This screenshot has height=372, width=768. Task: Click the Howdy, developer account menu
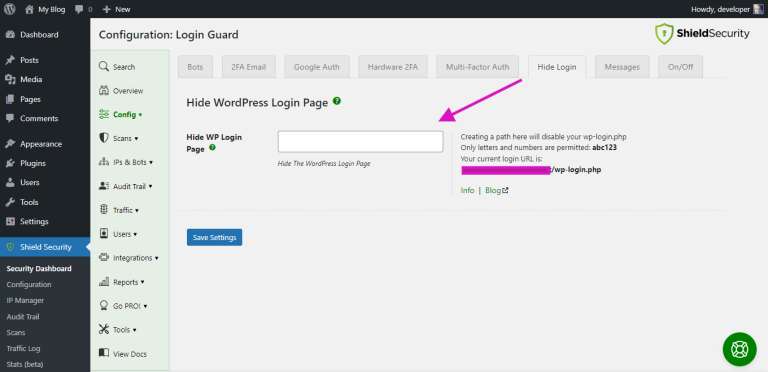727,9
